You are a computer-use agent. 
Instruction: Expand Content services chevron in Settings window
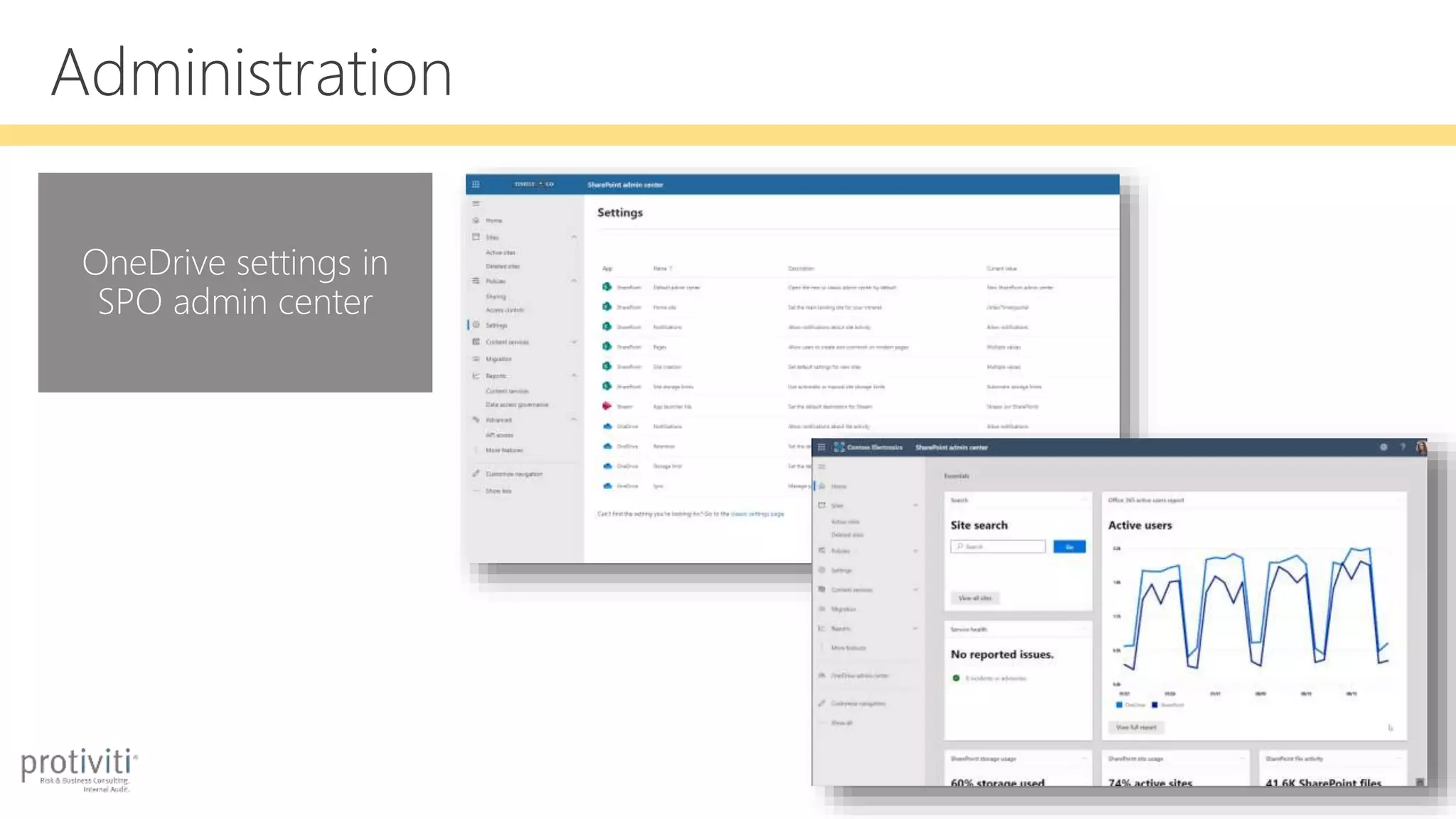(x=574, y=342)
